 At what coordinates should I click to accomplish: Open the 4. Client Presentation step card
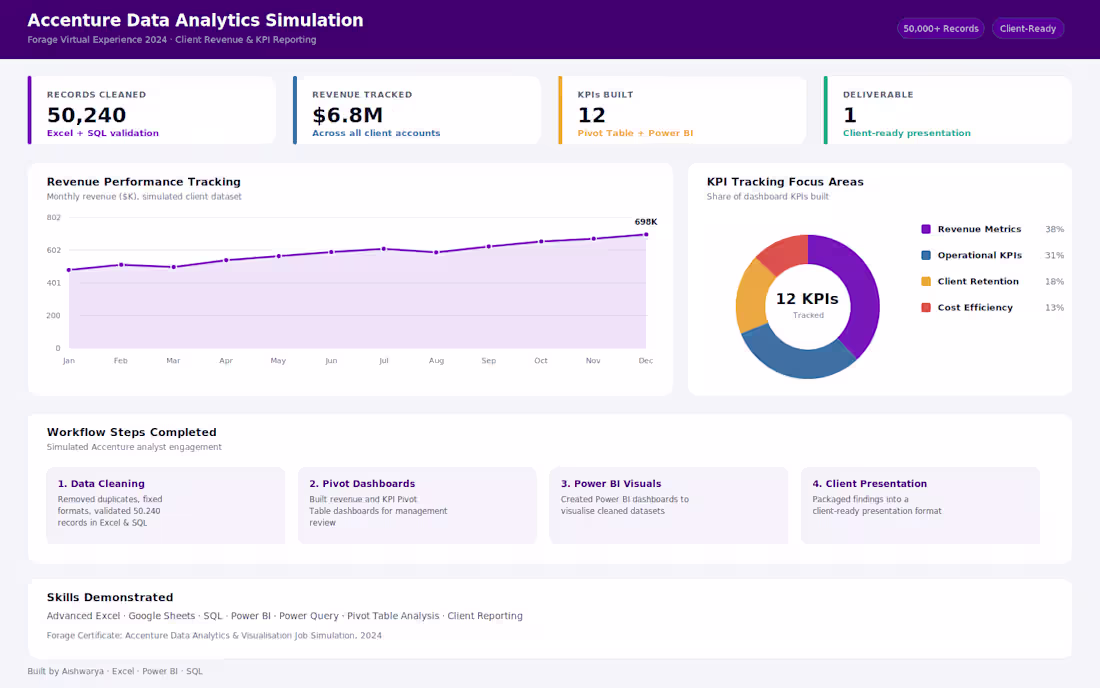click(920, 506)
